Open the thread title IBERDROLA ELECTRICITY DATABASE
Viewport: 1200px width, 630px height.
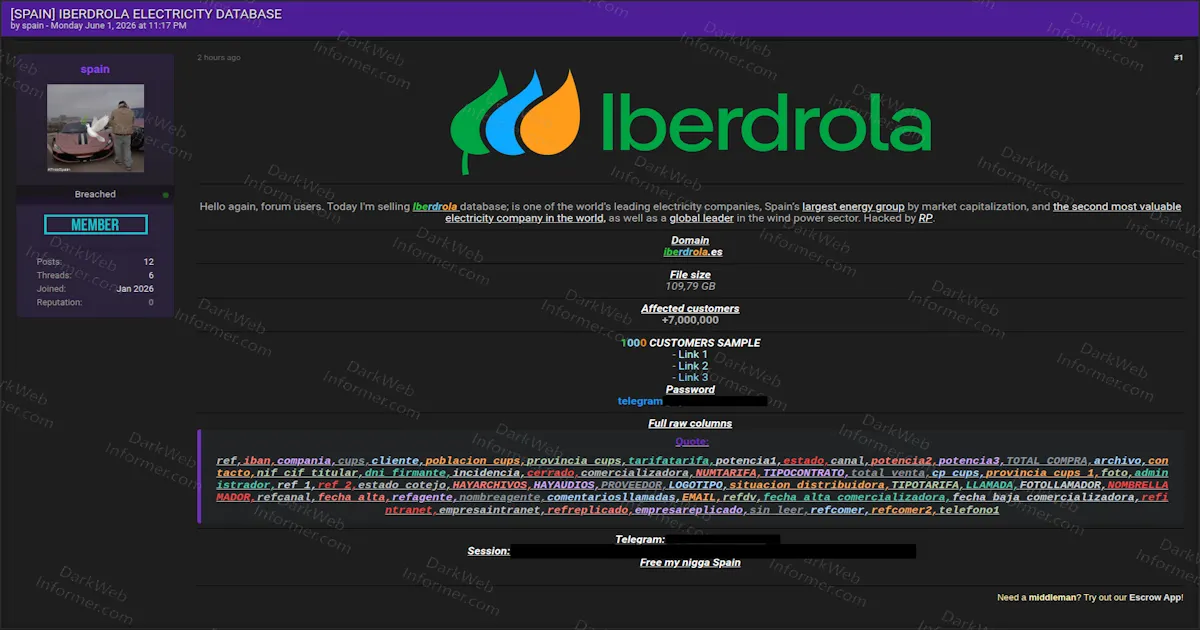147,14
